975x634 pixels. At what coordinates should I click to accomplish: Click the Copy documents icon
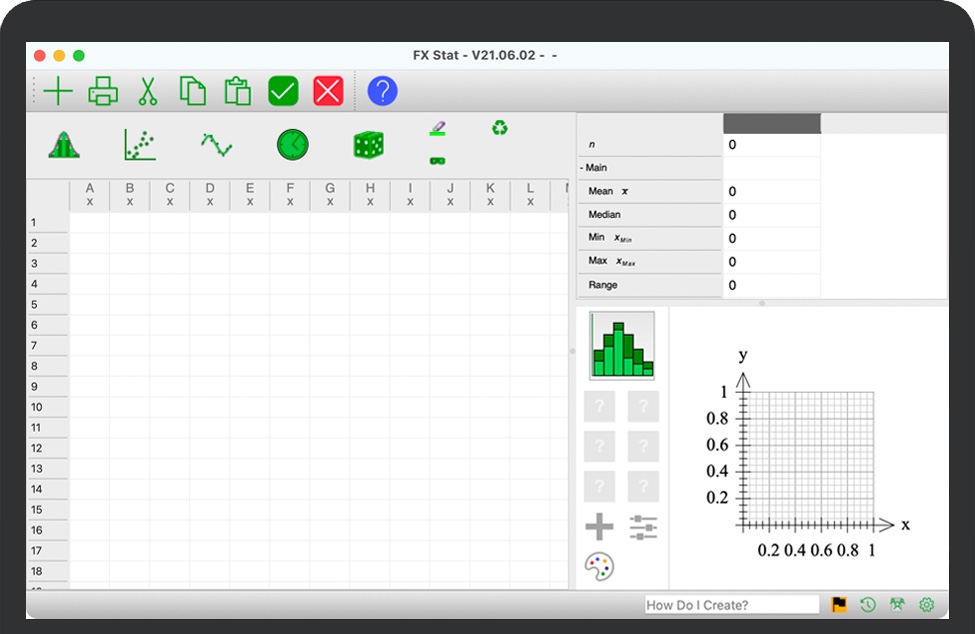pos(193,91)
